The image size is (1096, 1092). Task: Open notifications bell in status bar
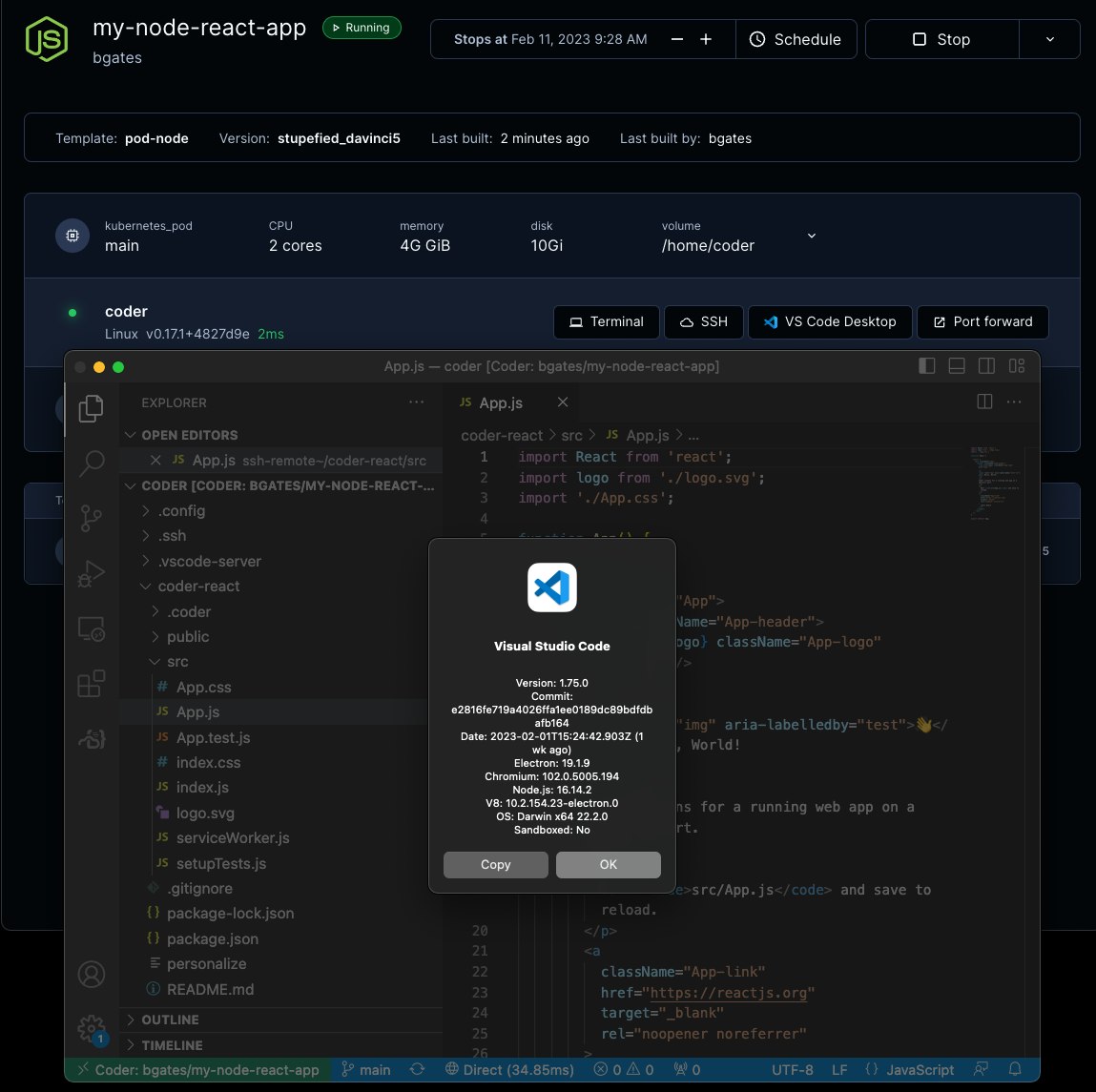tap(1015, 1069)
